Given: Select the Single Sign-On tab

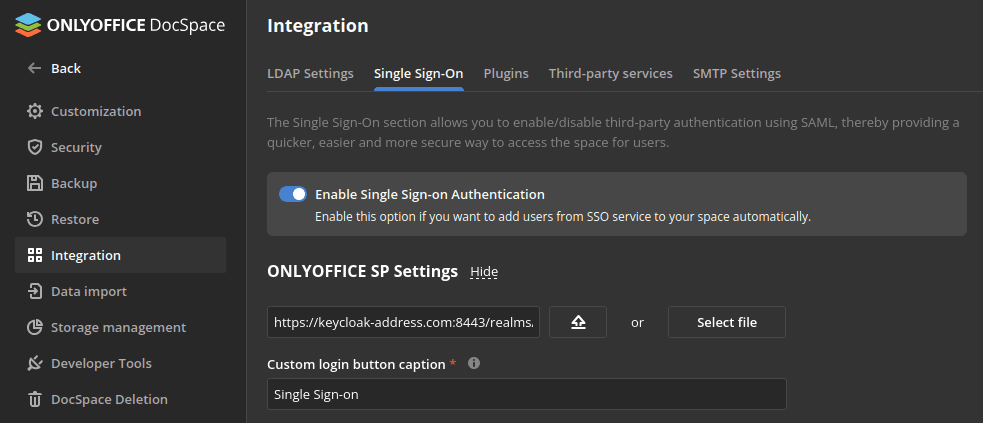Looking at the screenshot, I should pyautogui.click(x=419, y=73).
